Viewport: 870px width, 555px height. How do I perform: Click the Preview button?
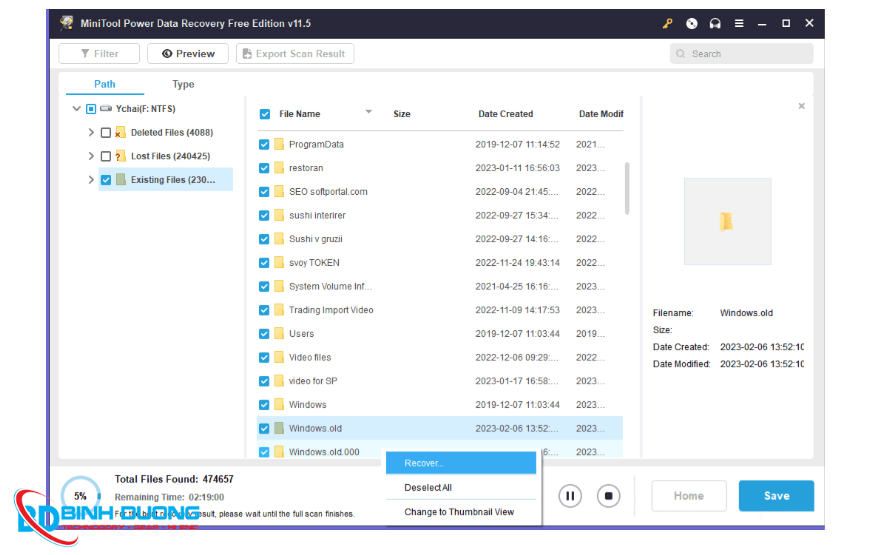click(188, 54)
